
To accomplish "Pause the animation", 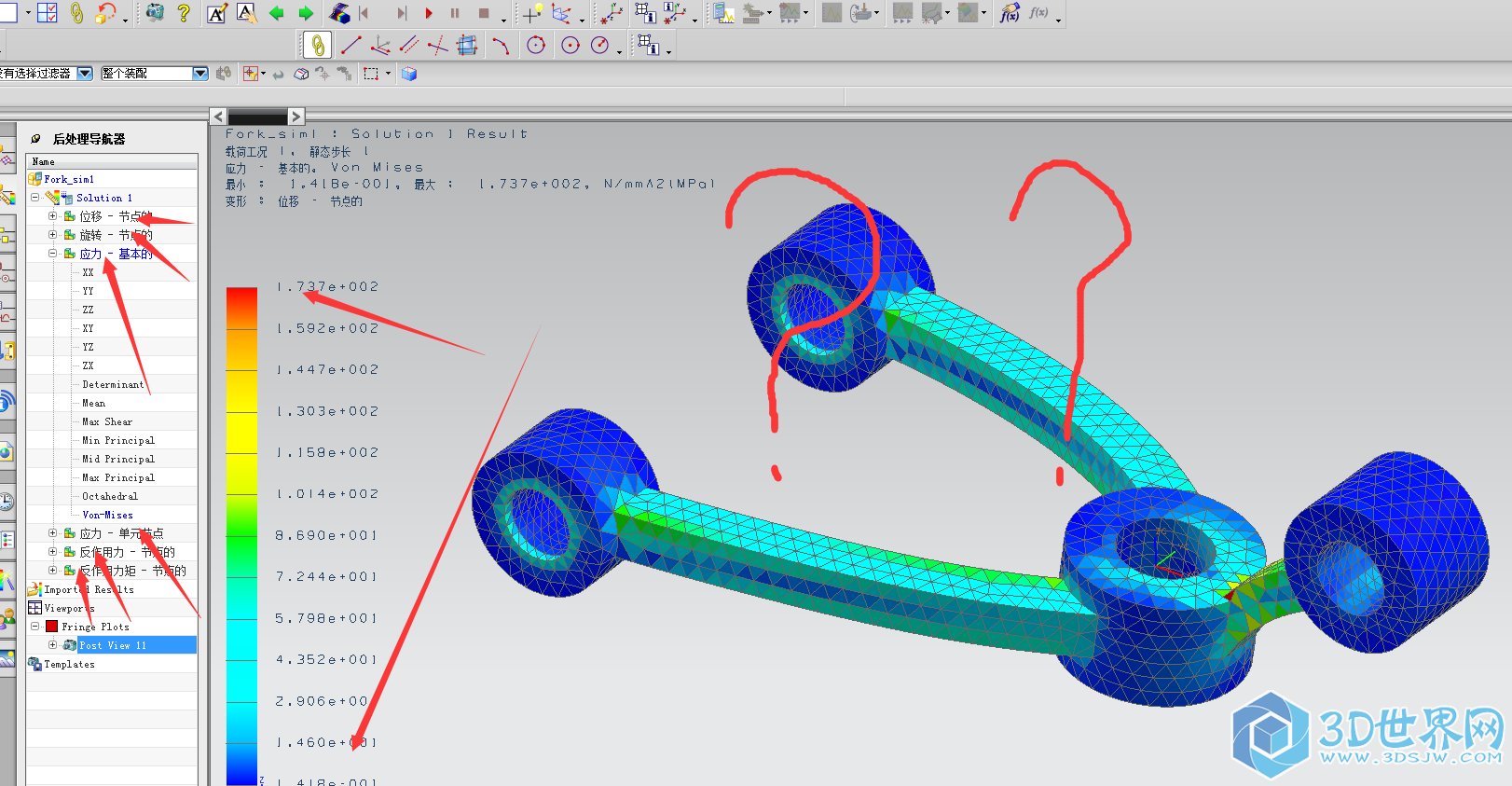I will [x=455, y=13].
